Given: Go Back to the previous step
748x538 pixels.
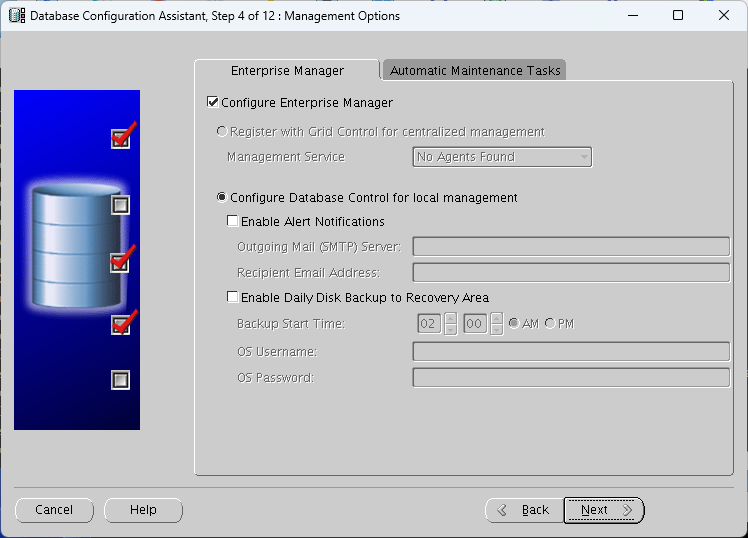Looking at the screenshot, I should coord(525,510).
